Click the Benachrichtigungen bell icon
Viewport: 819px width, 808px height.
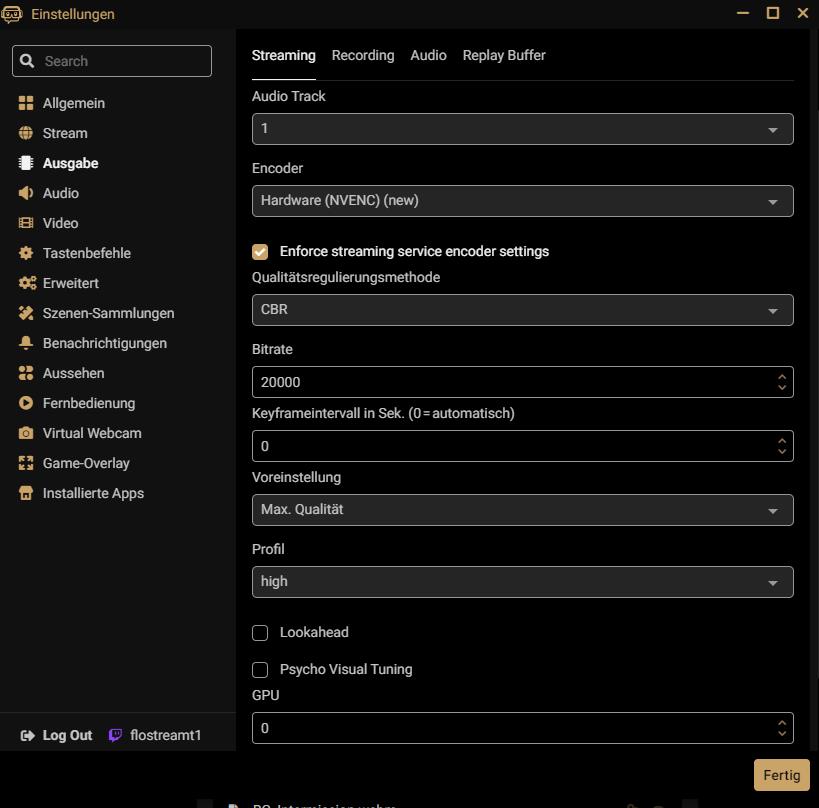pyautogui.click(x=26, y=343)
